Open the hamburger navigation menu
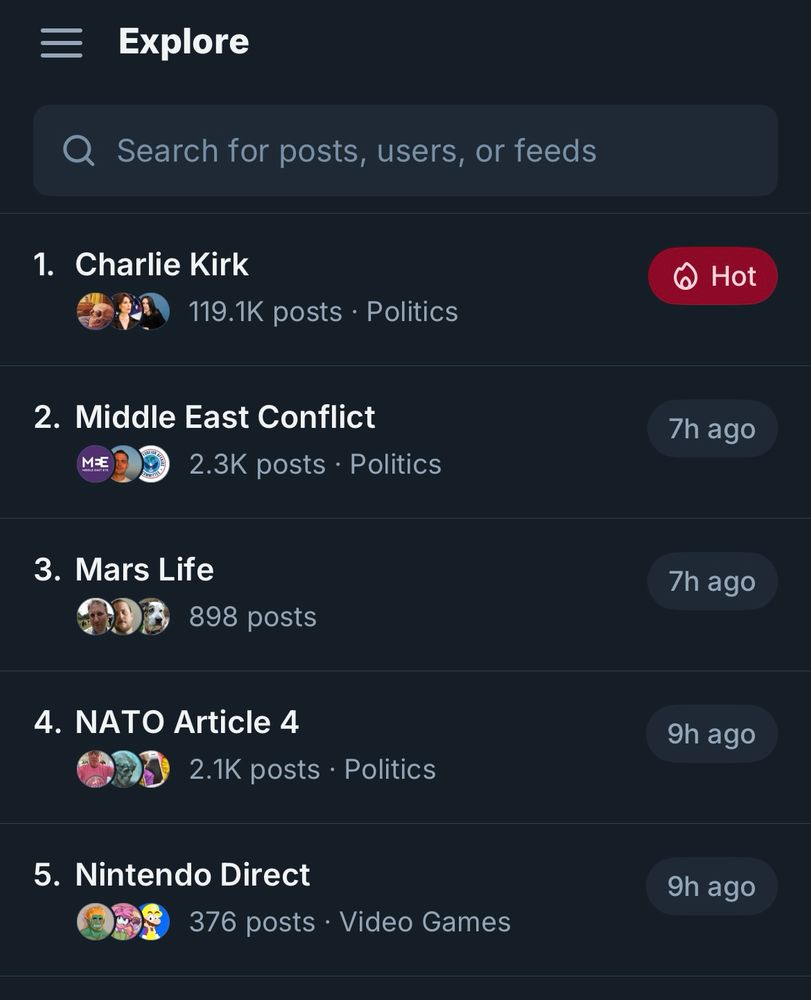The height and width of the screenshot is (1000, 811). [61, 43]
